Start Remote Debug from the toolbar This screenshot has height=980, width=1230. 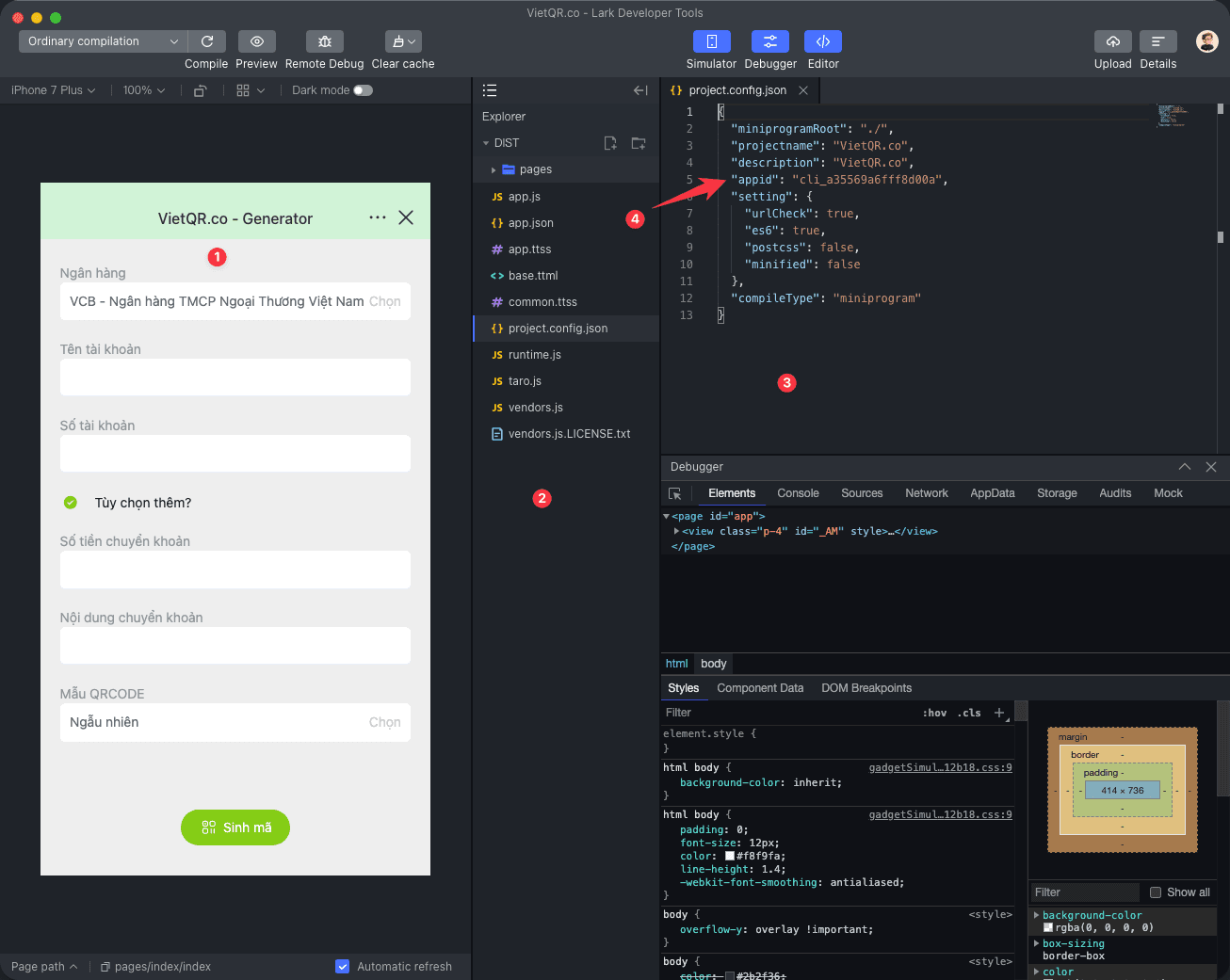(324, 41)
